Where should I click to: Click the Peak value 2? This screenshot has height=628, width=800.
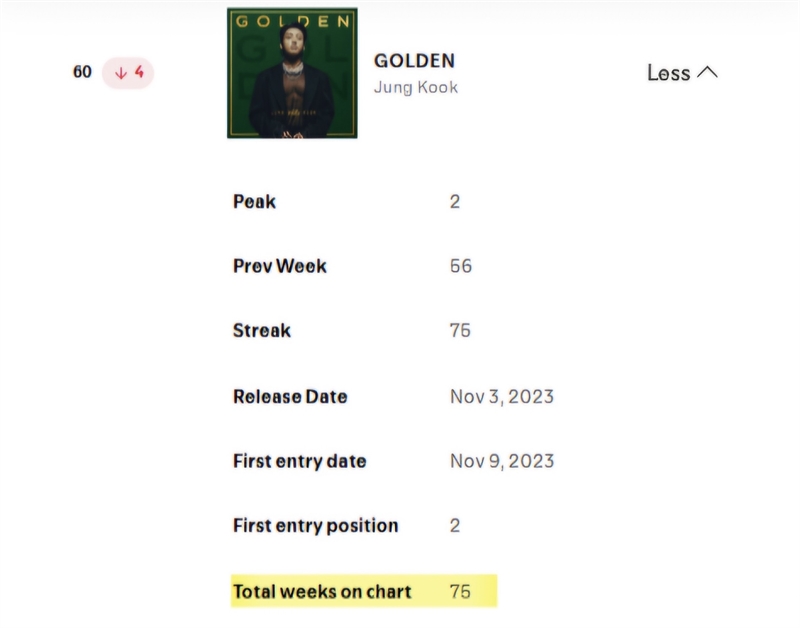455,201
